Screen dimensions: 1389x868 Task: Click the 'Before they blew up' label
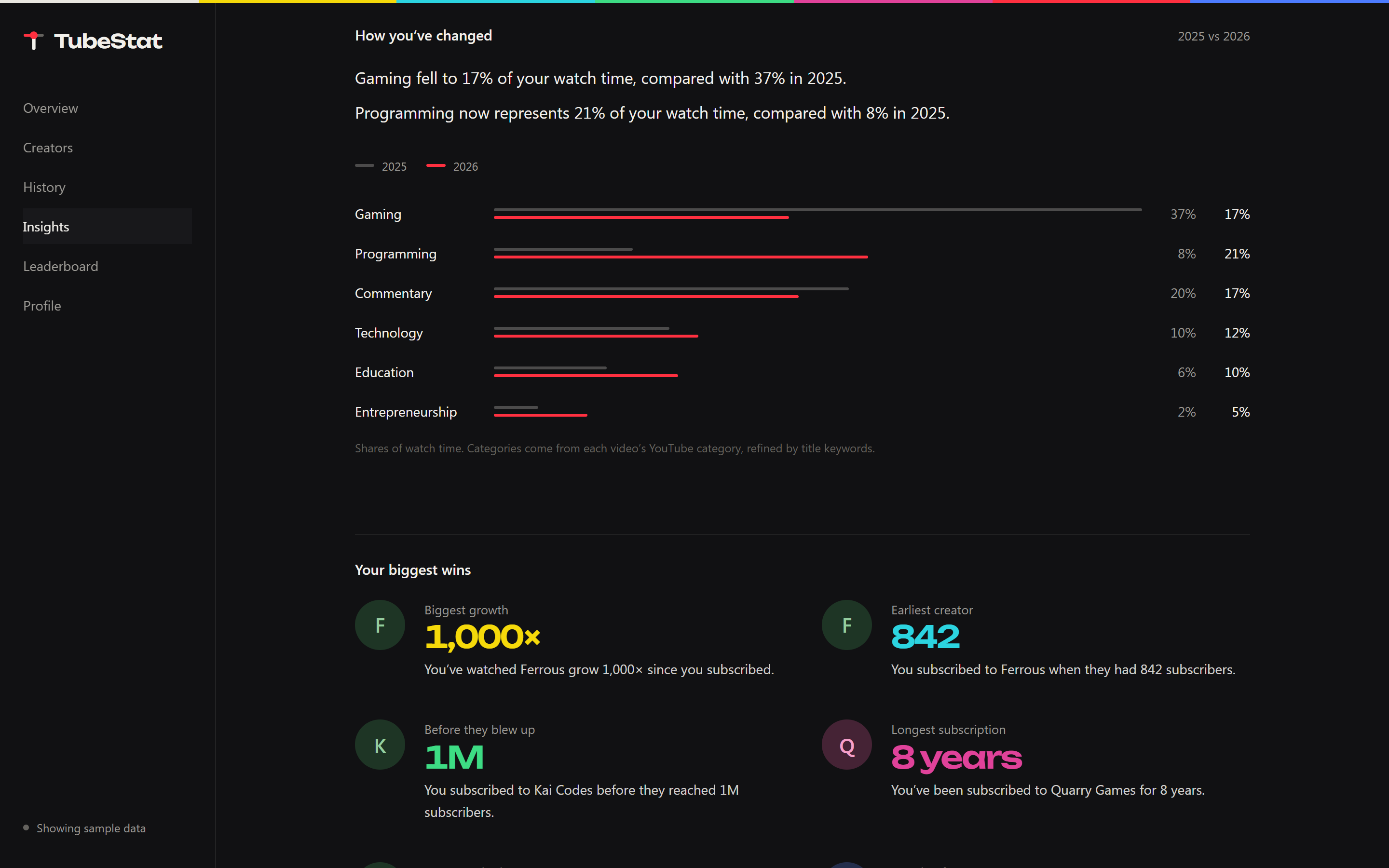click(479, 730)
